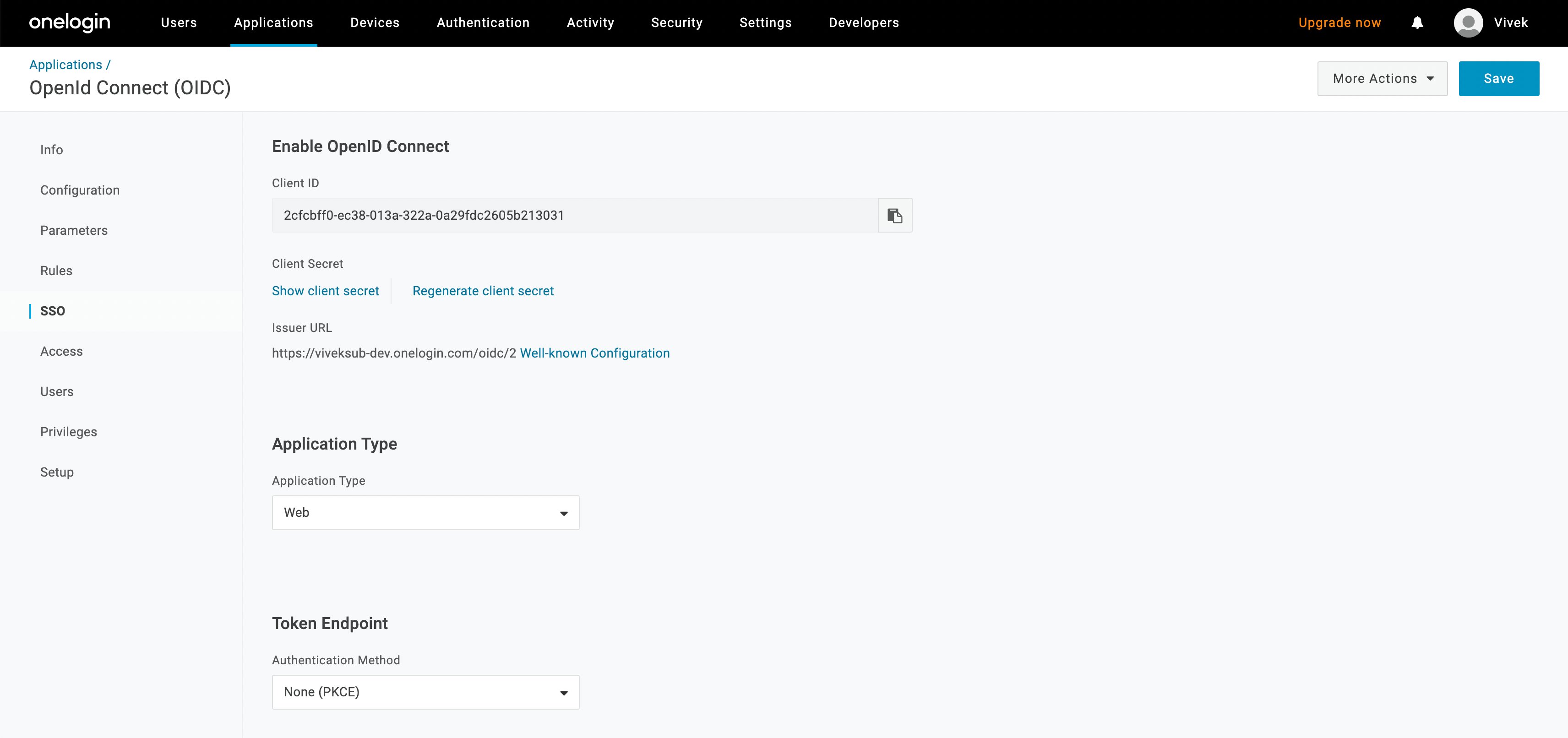Click the Issuer URL text

(394, 353)
